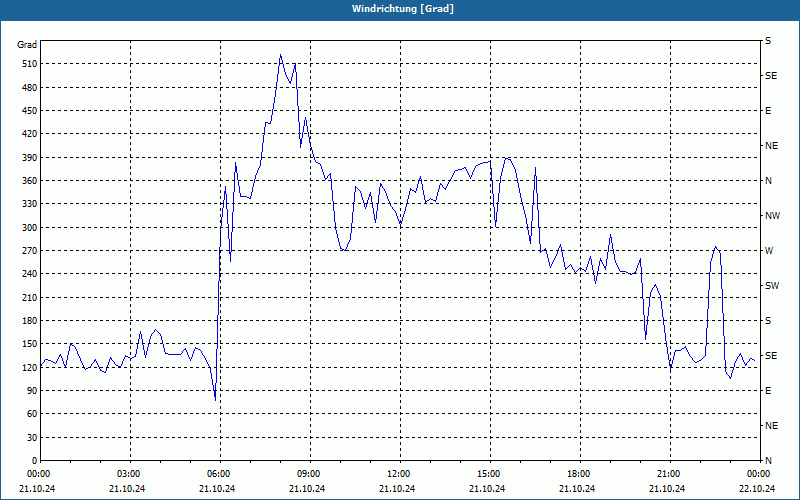
Task: Click the 300 degree axis label
Action: tap(30, 228)
